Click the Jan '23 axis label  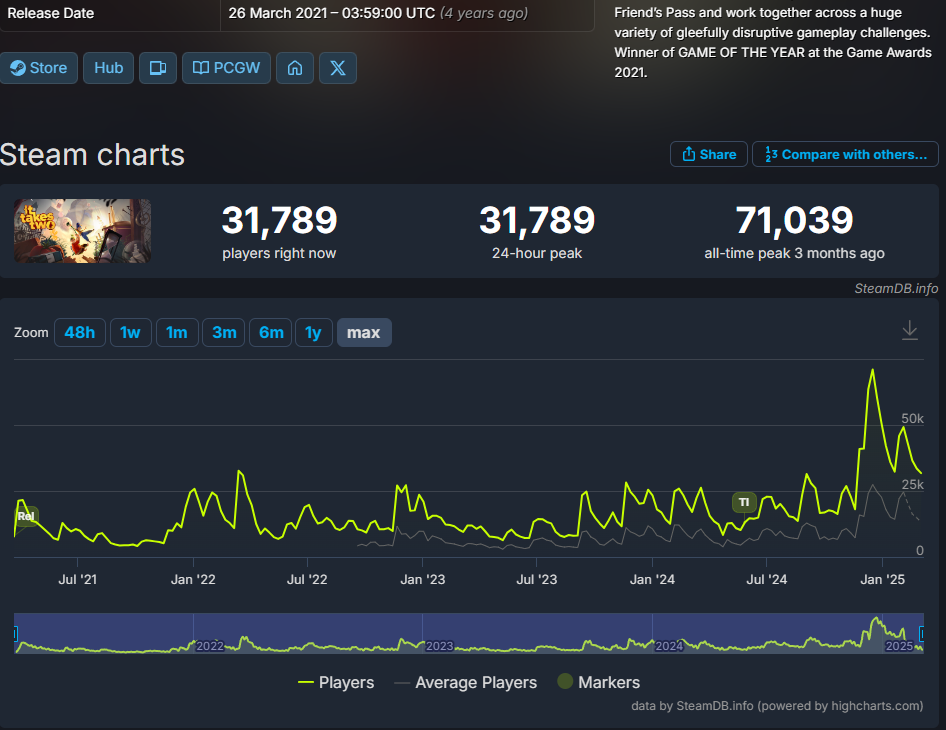pos(422,580)
